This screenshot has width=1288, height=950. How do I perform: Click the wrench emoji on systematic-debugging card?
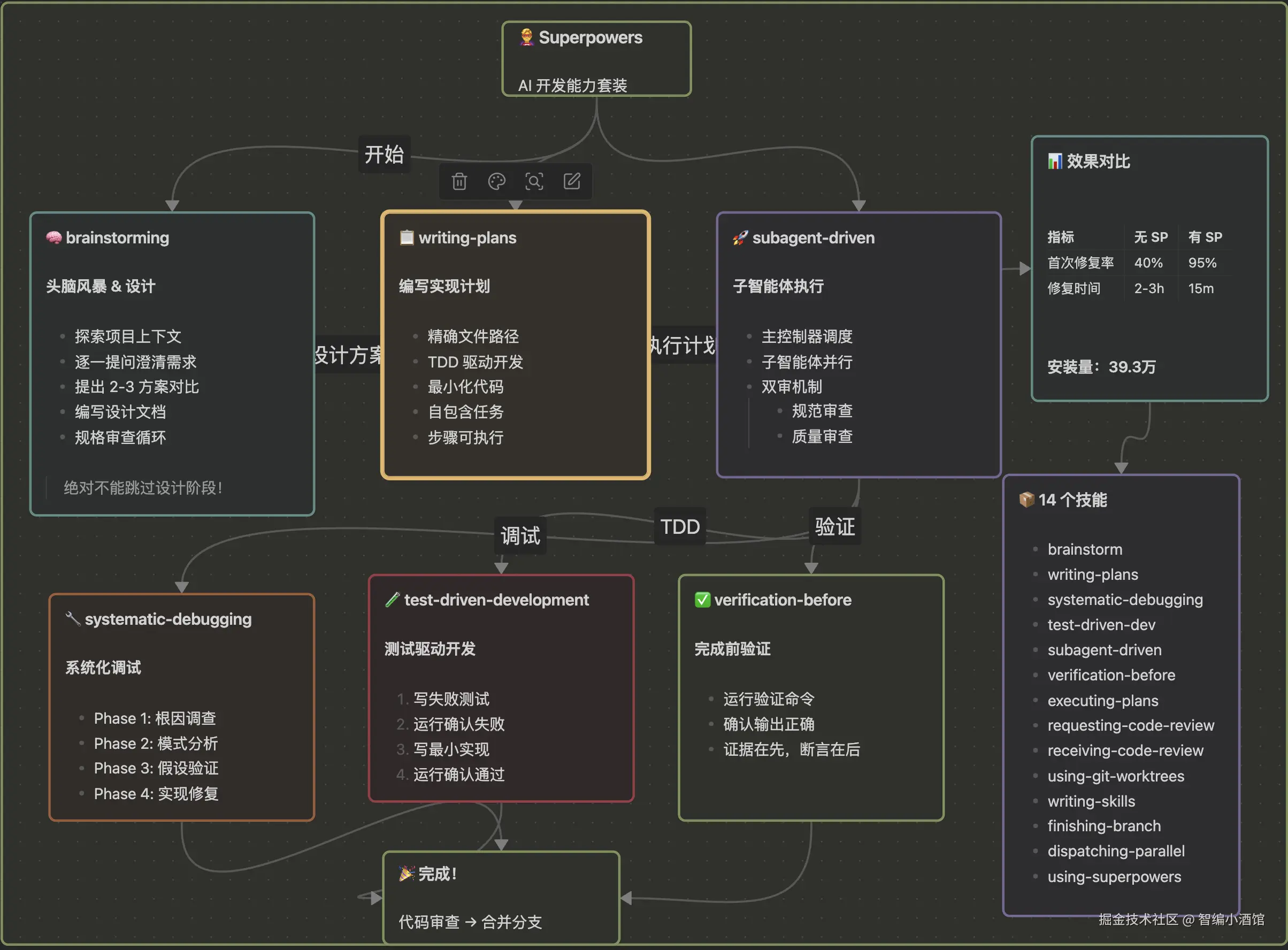coord(72,619)
